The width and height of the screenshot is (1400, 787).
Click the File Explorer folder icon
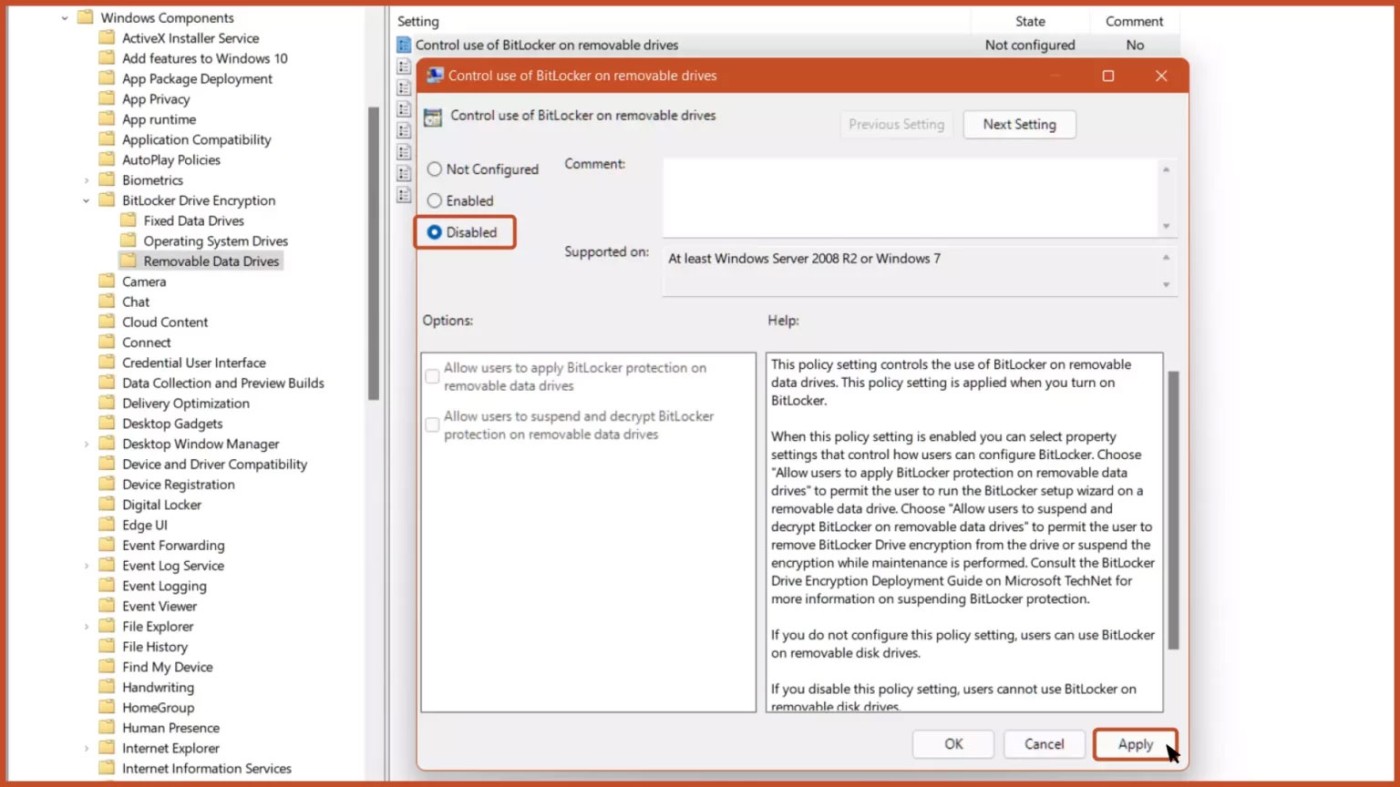tap(107, 627)
